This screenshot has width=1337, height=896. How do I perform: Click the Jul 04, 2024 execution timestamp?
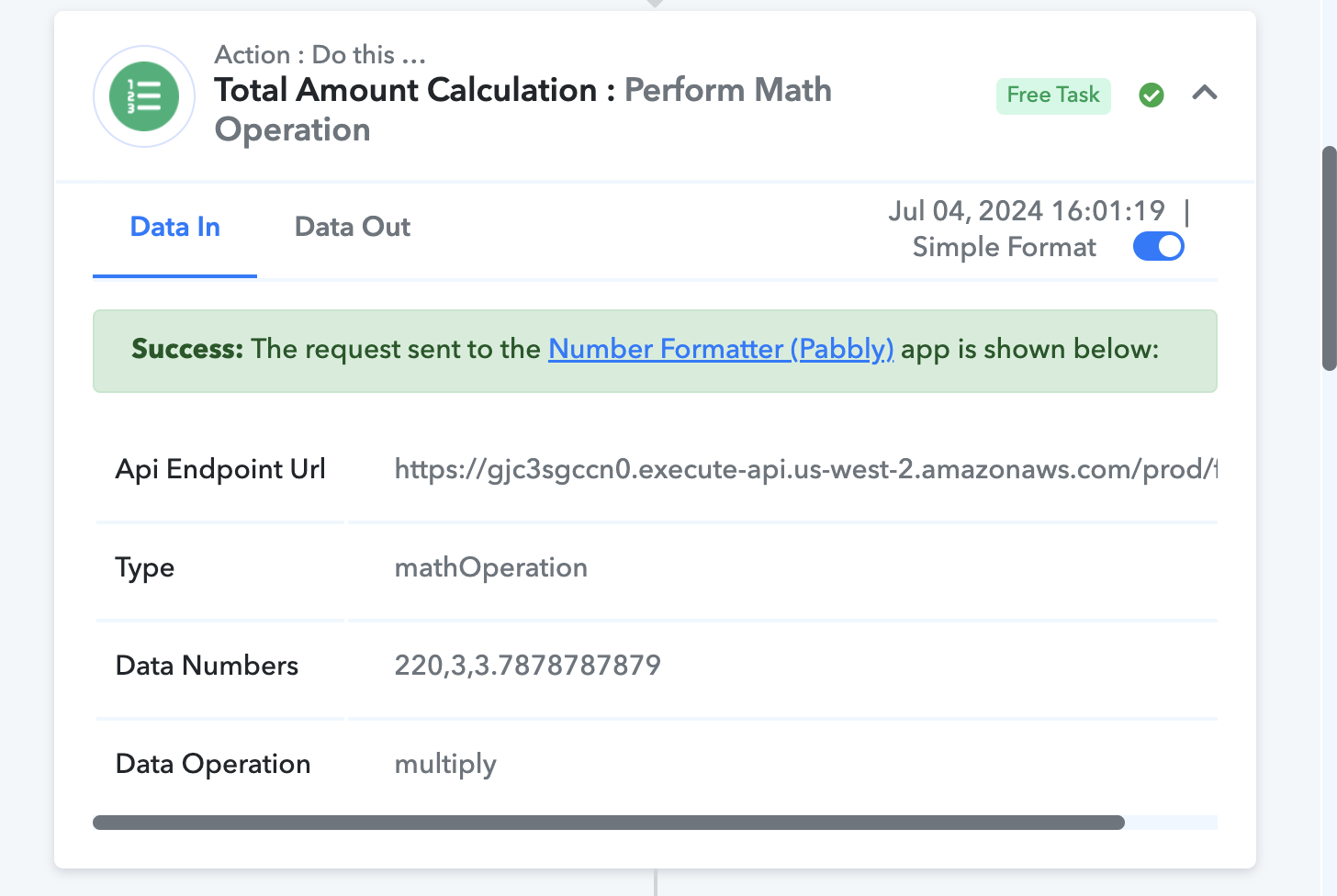pos(1026,211)
